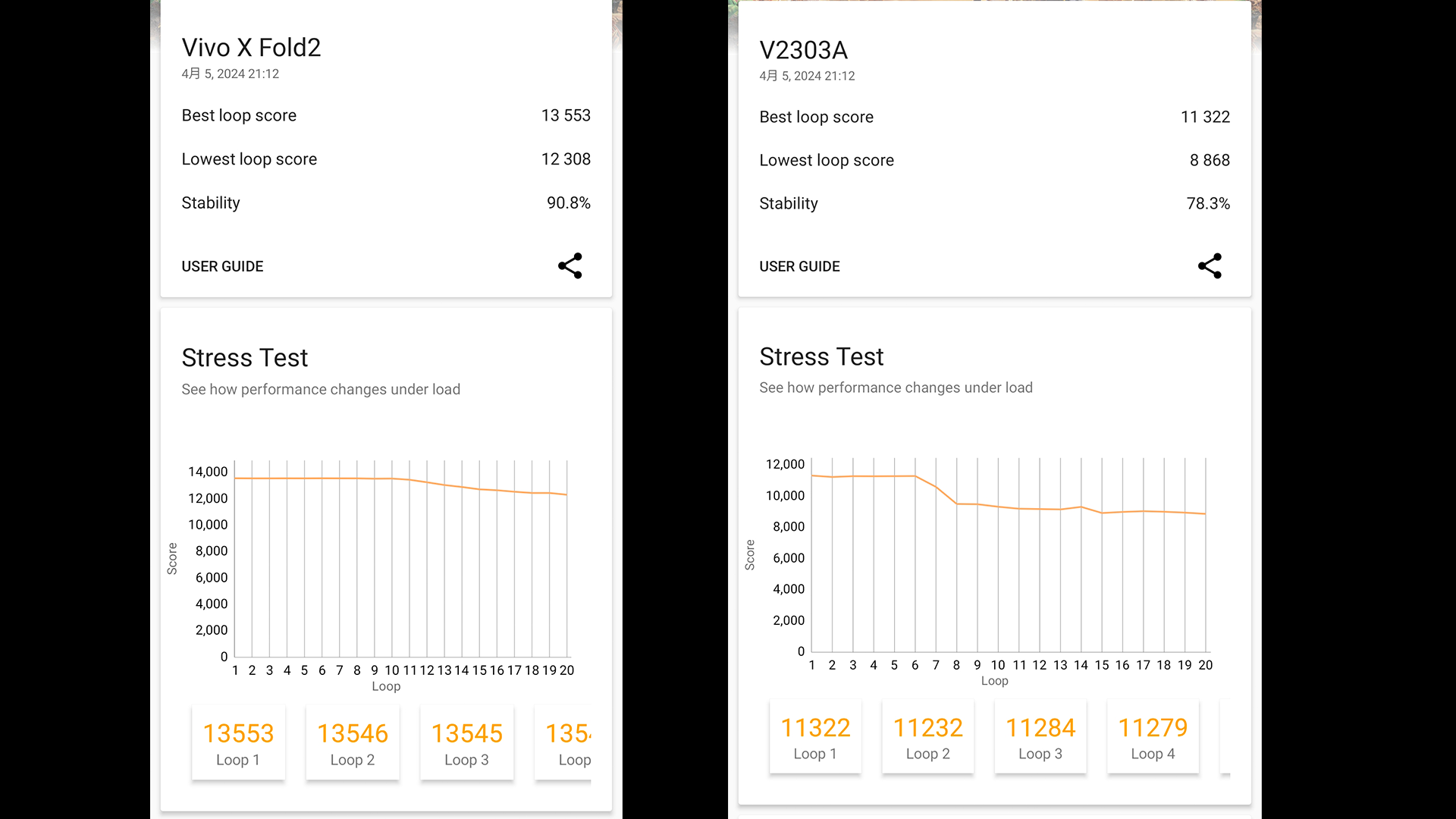The image size is (1456, 819).
Task: Select Loop 4 score card showing 11279
Action: tap(1153, 737)
